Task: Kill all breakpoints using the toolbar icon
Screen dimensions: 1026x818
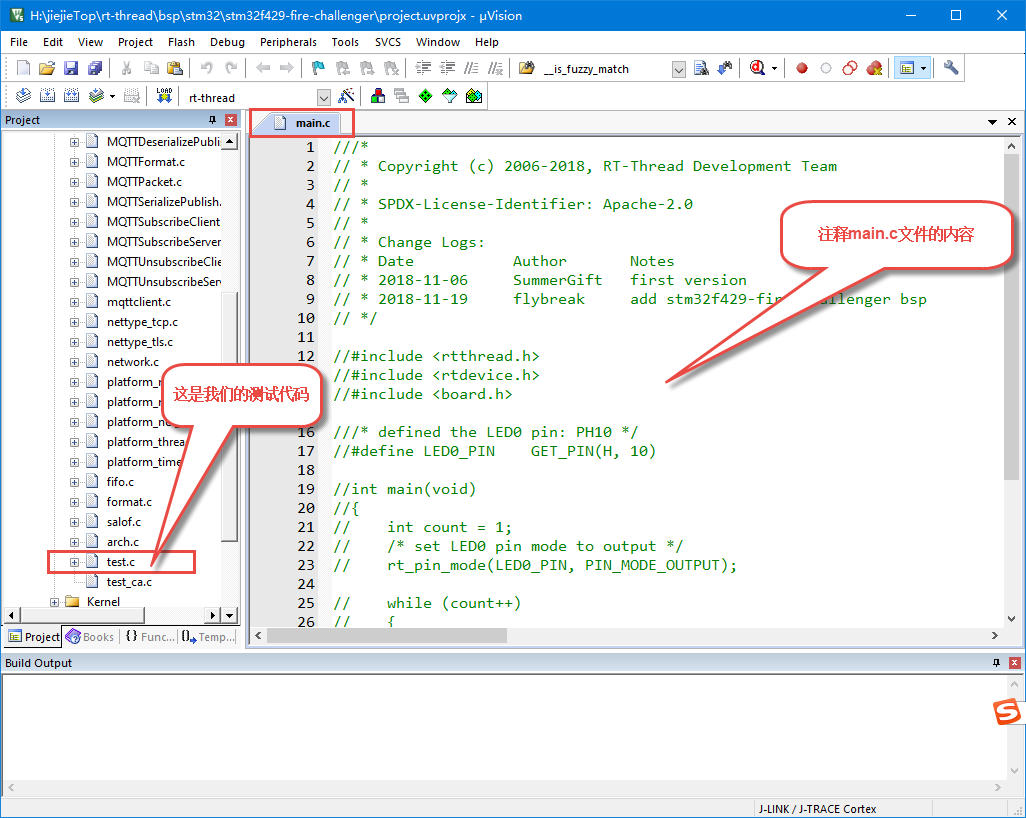Action: [874, 68]
